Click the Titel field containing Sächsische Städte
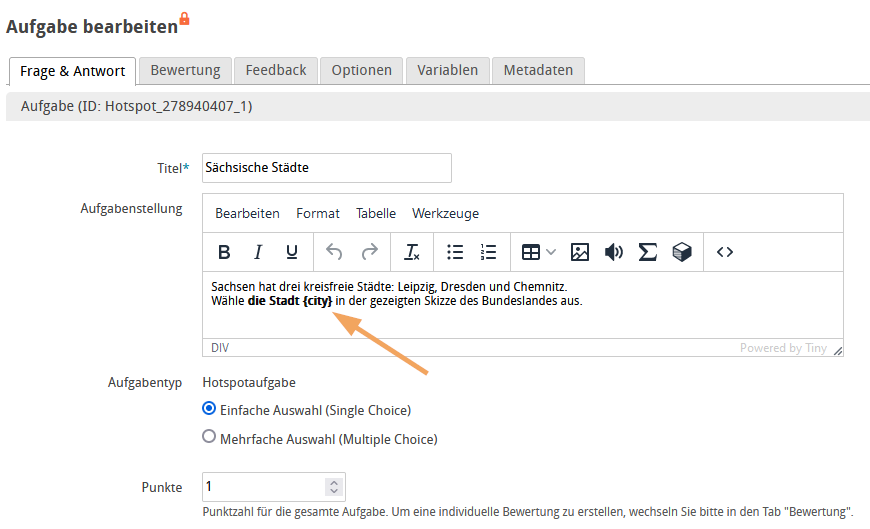Image resolution: width=870 pixels, height=529 pixels. point(327,168)
